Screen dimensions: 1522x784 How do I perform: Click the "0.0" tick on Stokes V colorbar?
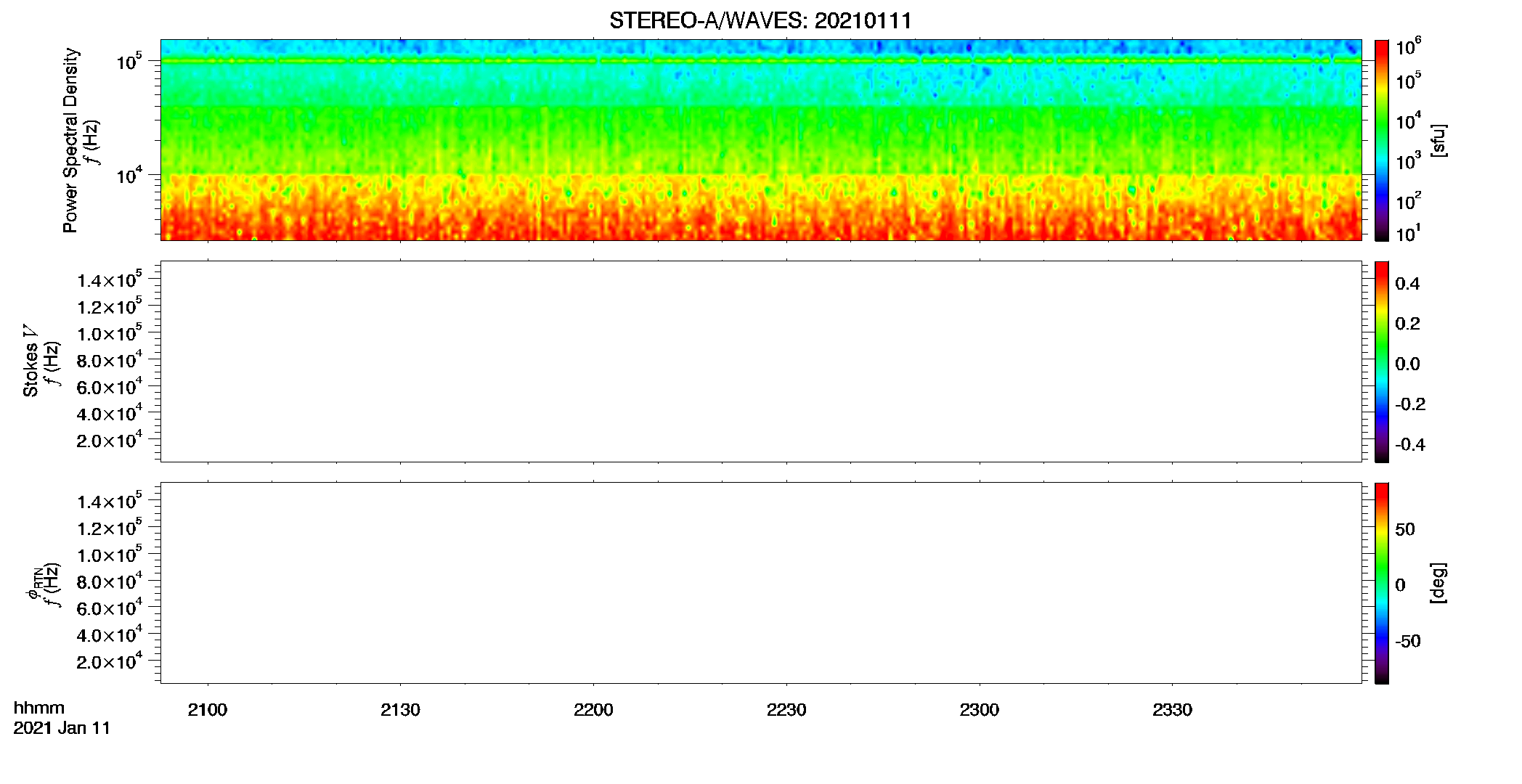(x=1407, y=364)
